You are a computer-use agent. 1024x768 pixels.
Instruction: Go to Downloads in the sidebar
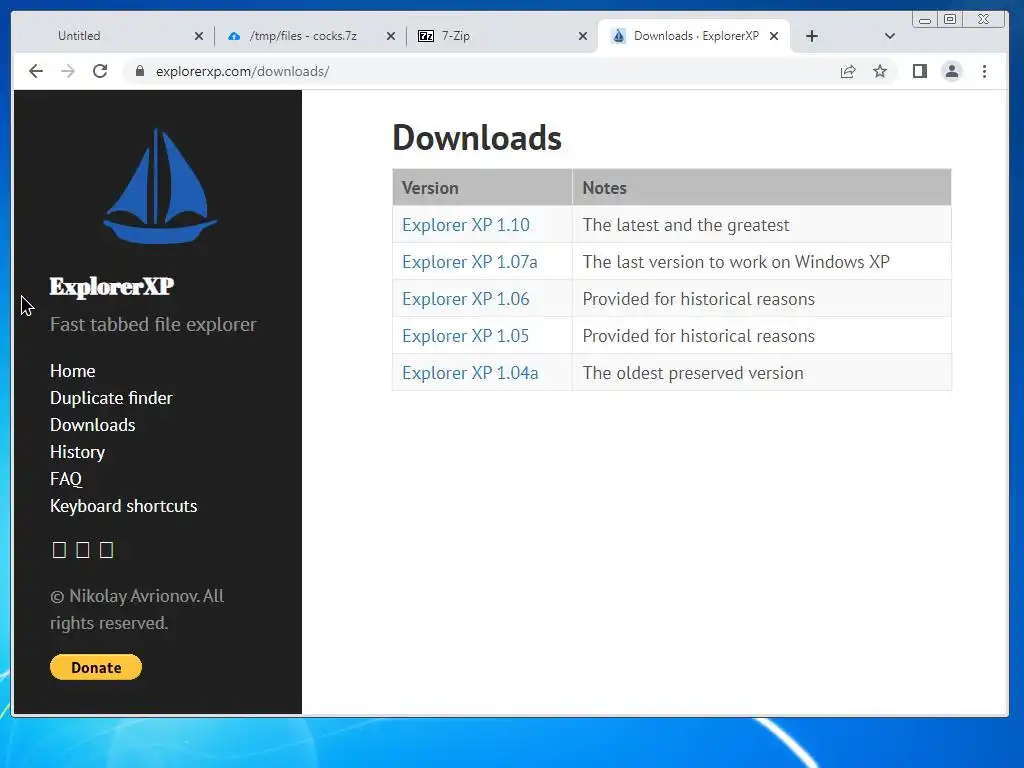tap(93, 425)
